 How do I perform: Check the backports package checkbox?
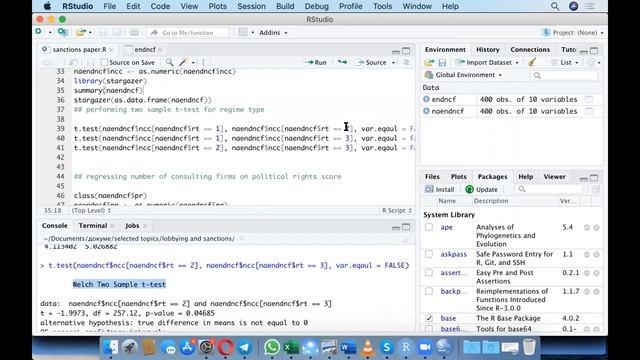pyautogui.click(x=429, y=291)
